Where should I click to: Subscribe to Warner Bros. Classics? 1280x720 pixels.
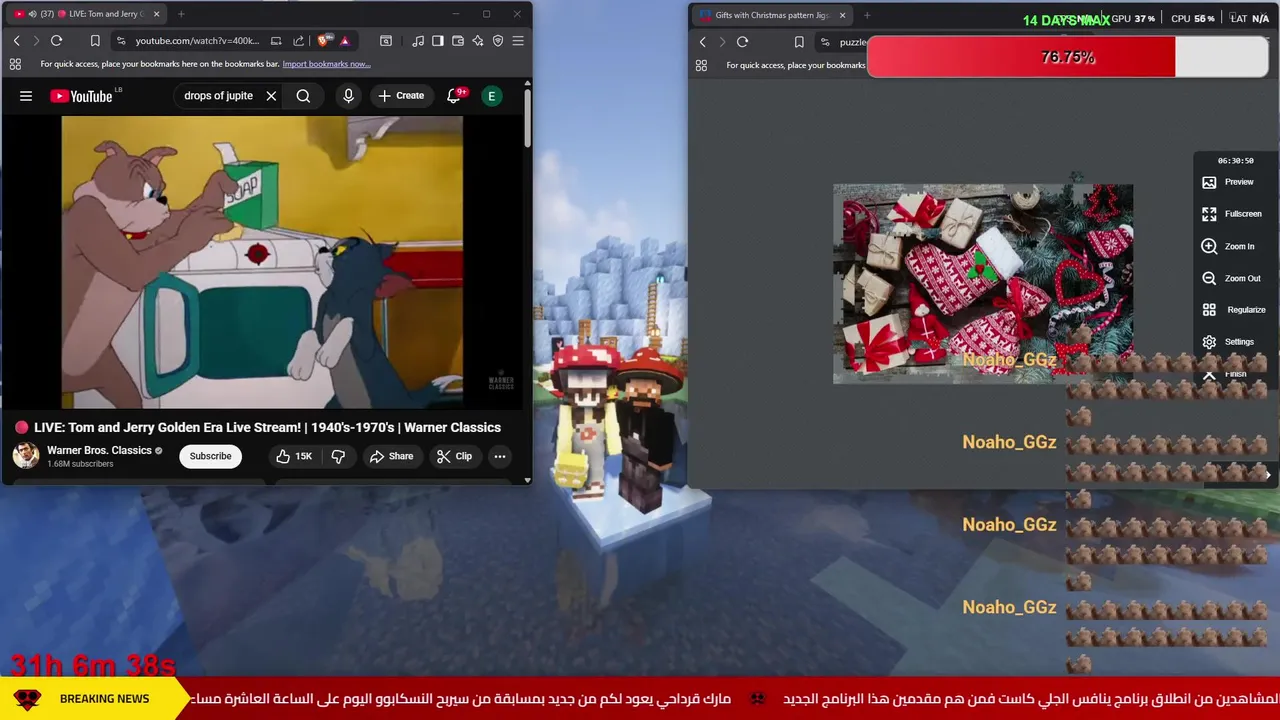(210, 456)
